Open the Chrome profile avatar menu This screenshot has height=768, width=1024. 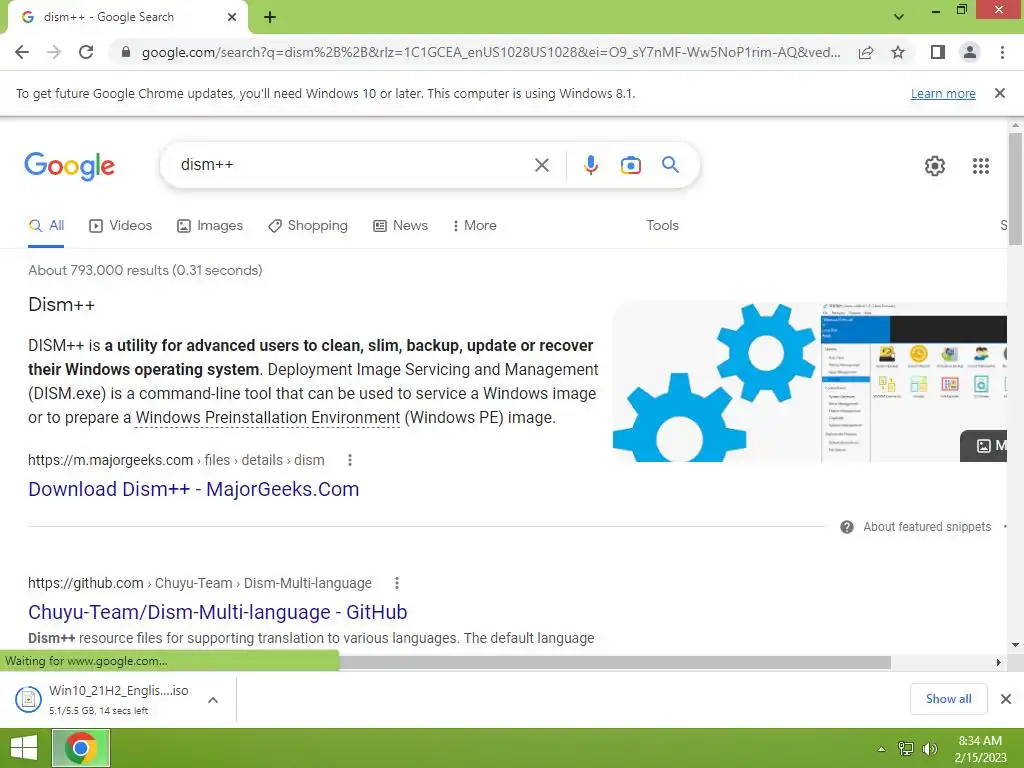coord(970,52)
